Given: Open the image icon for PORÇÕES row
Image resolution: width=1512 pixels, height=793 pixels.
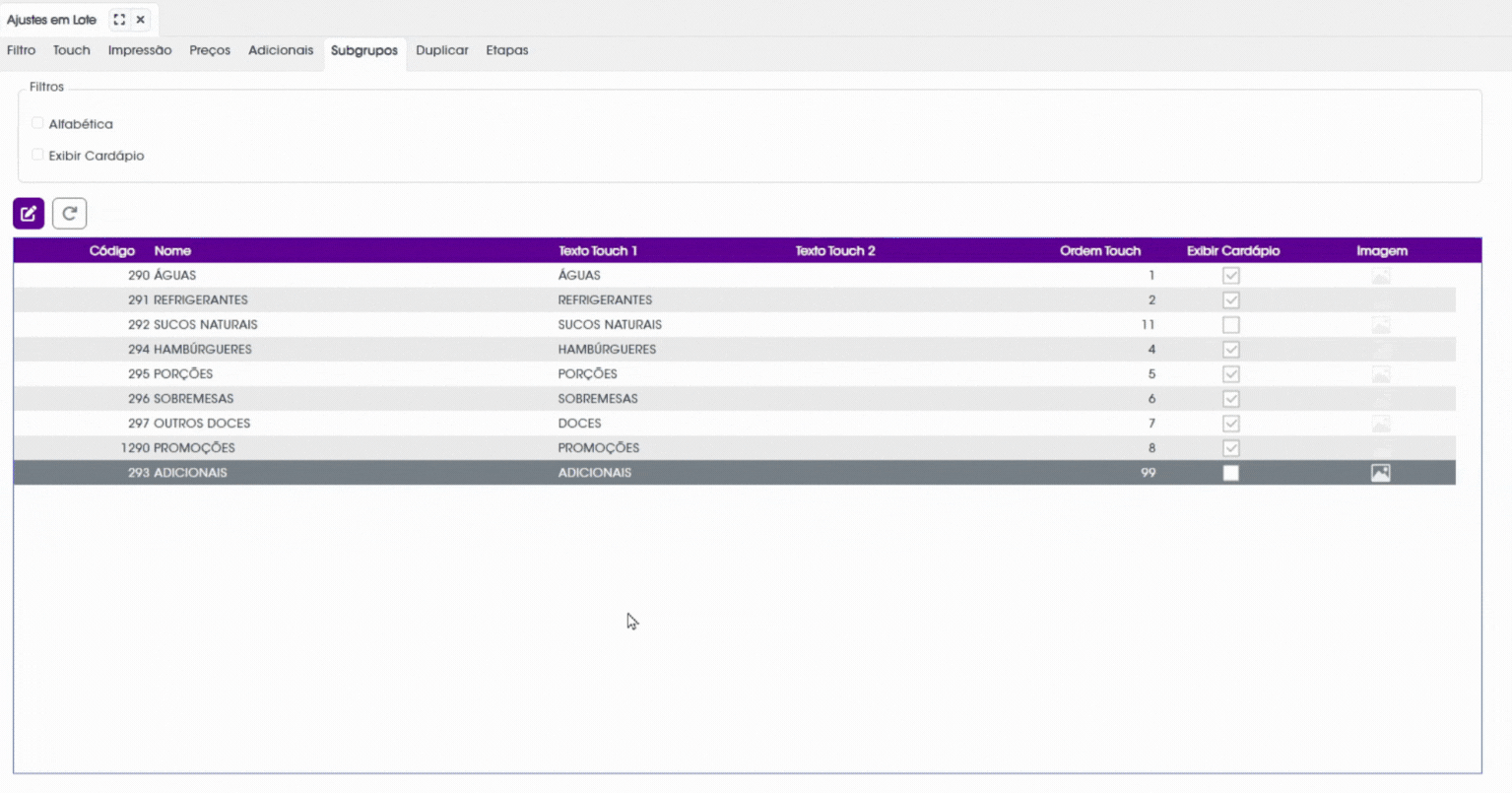Looking at the screenshot, I should [x=1381, y=374].
